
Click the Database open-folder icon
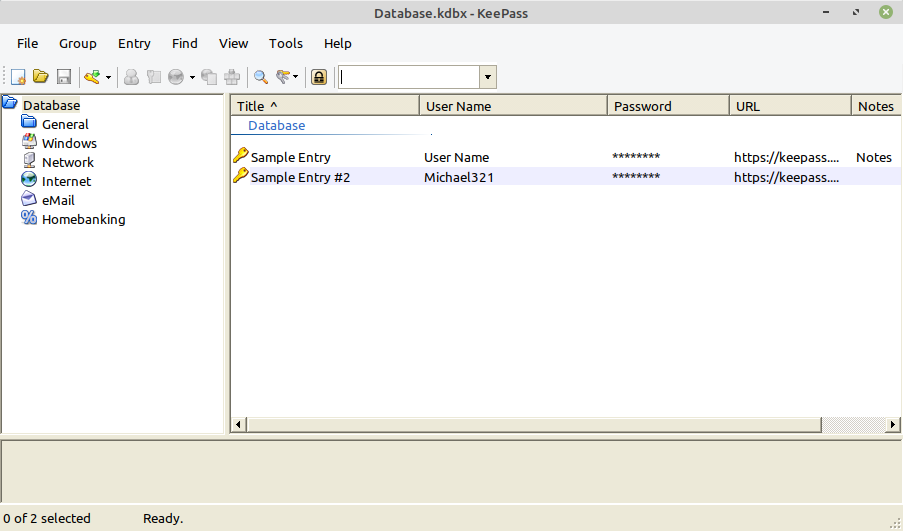tap(10, 103)
